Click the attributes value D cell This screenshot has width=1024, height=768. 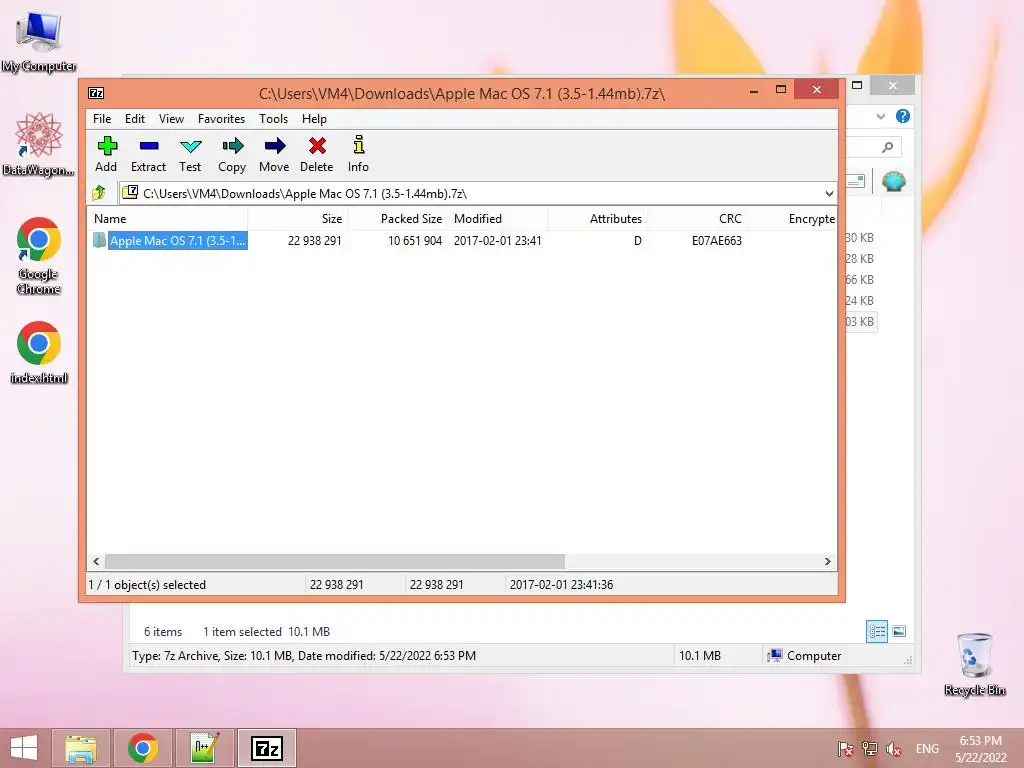point(637,240)
